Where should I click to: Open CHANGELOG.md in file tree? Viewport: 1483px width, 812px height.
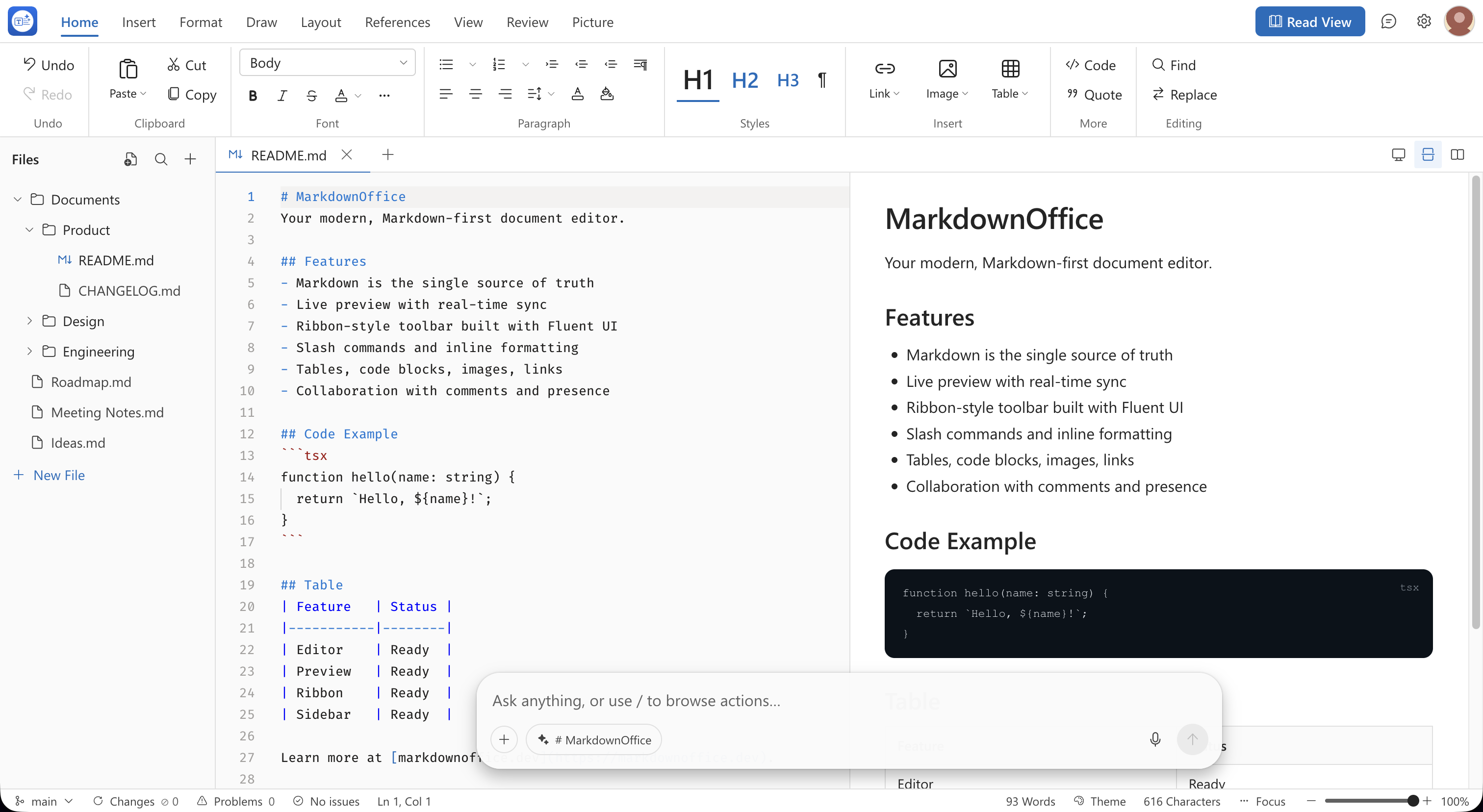[x=120, y=291]
